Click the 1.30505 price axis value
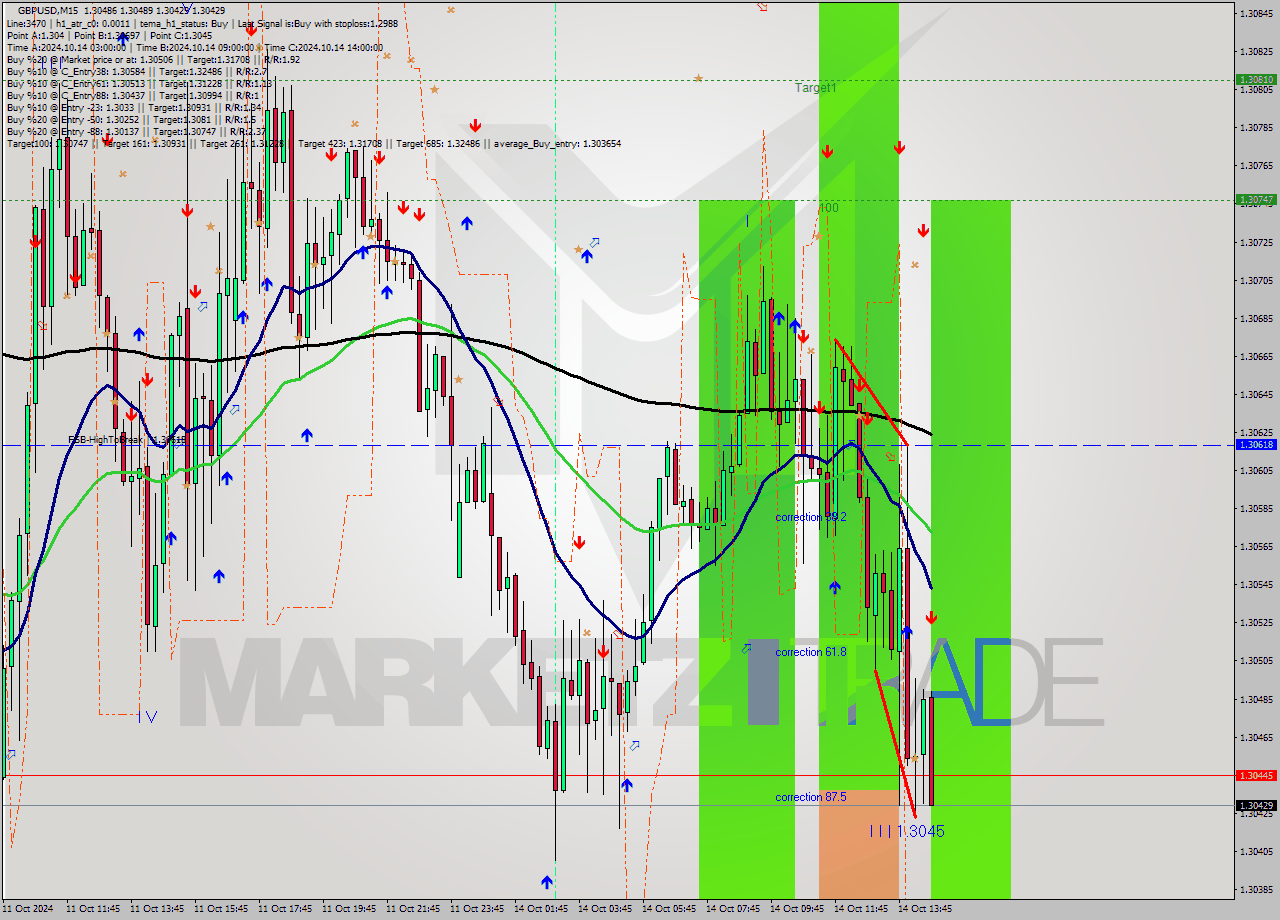 1256,660
